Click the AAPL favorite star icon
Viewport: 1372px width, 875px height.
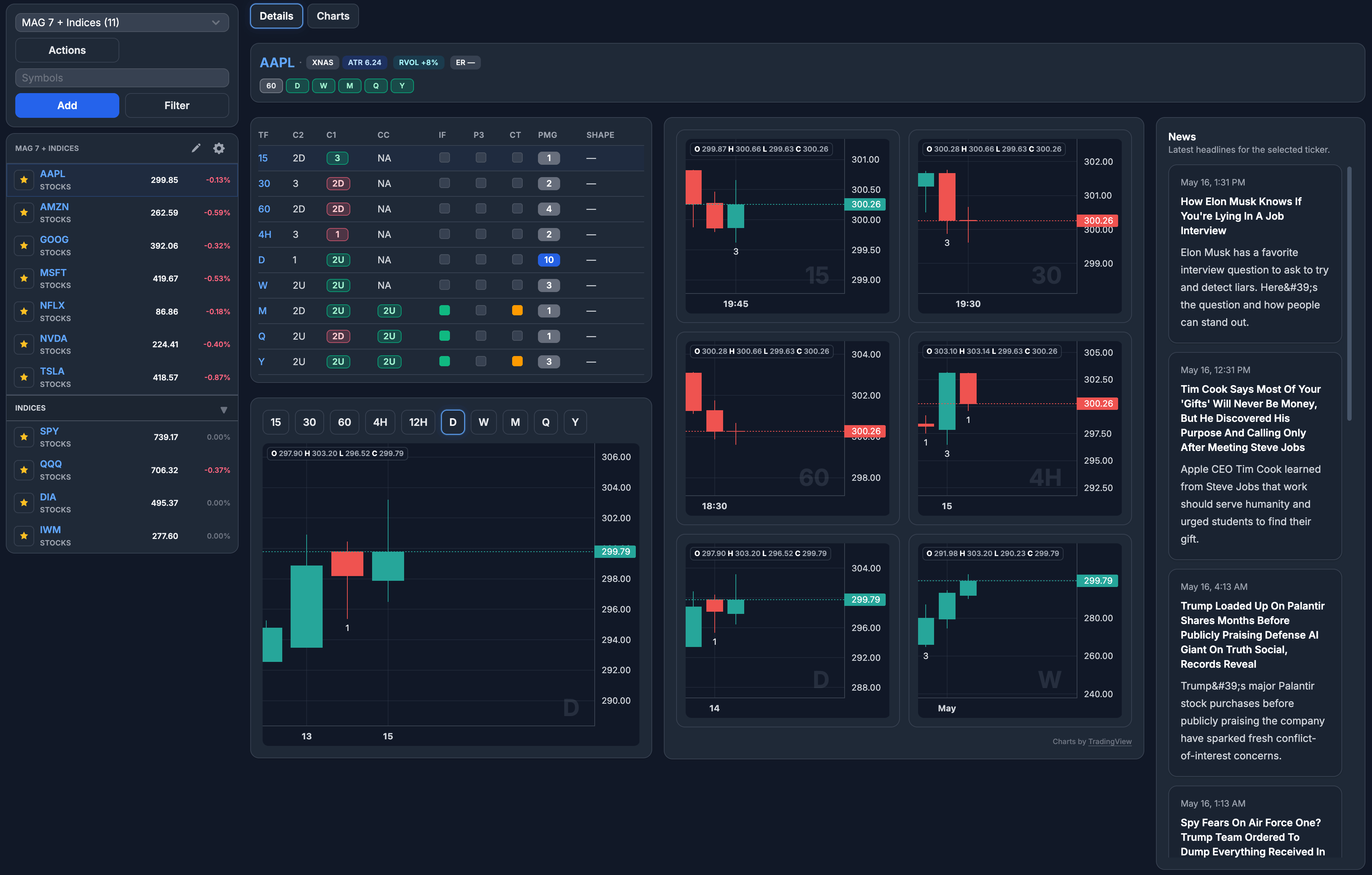coord(24,180)
